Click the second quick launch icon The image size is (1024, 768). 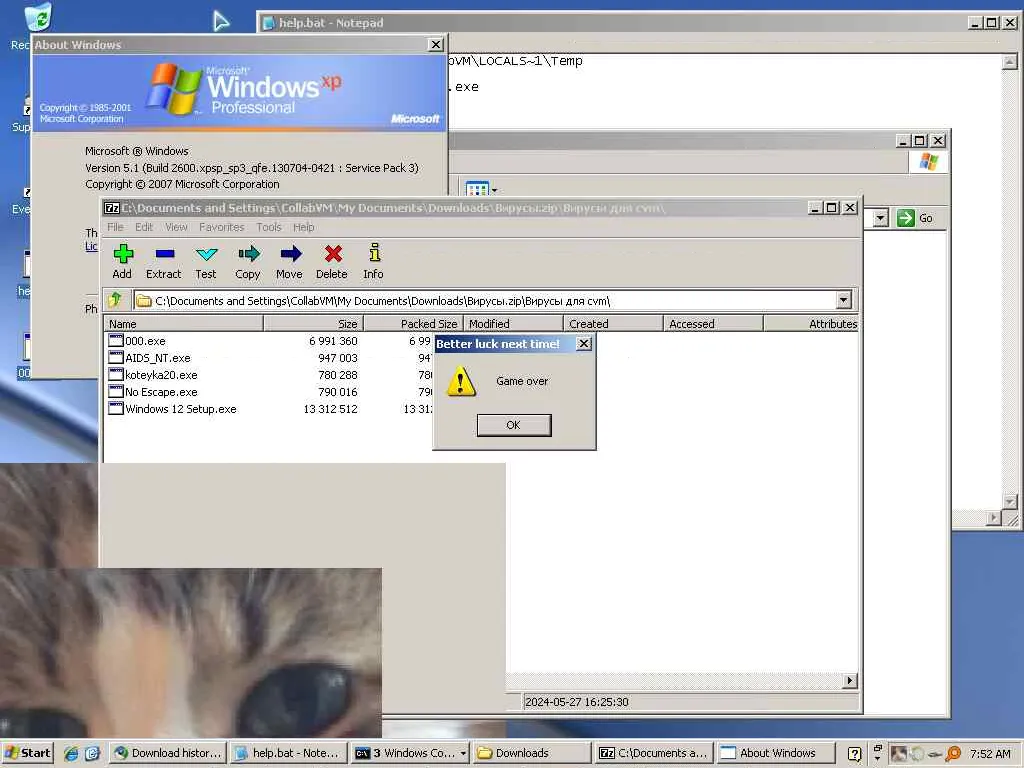point(92,753)
